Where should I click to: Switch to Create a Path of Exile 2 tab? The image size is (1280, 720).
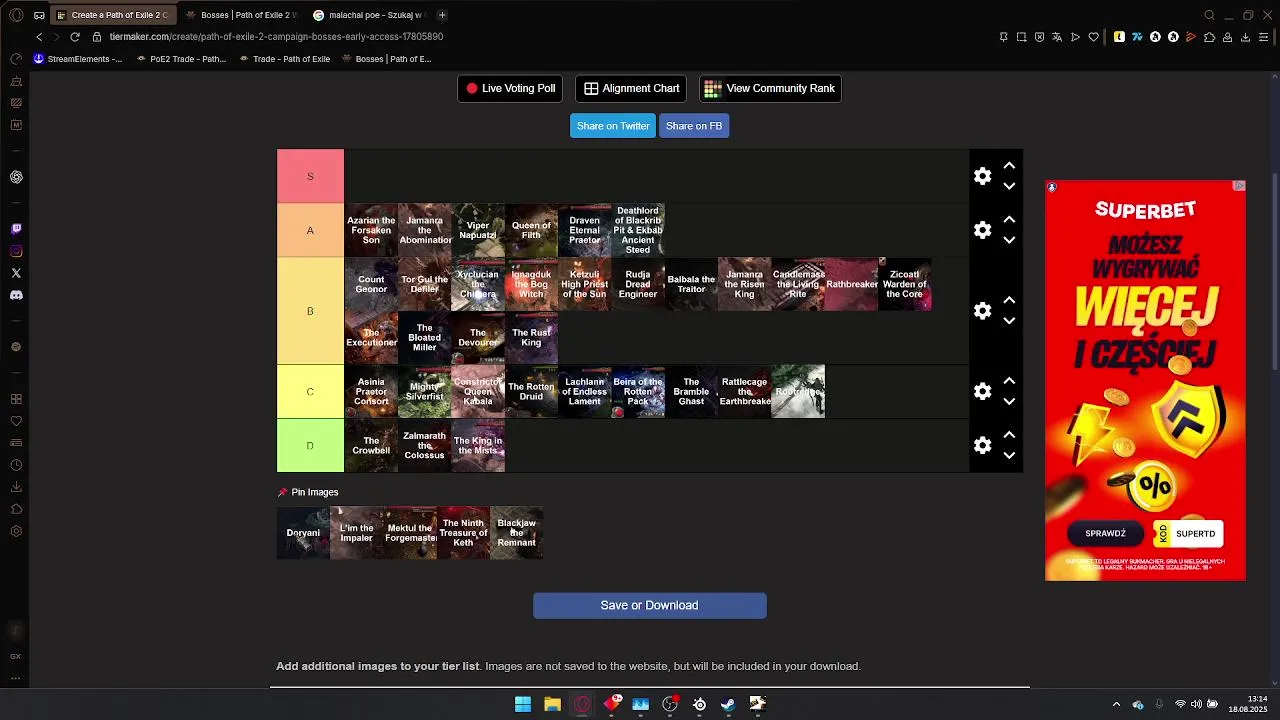(x=112, y=15)
